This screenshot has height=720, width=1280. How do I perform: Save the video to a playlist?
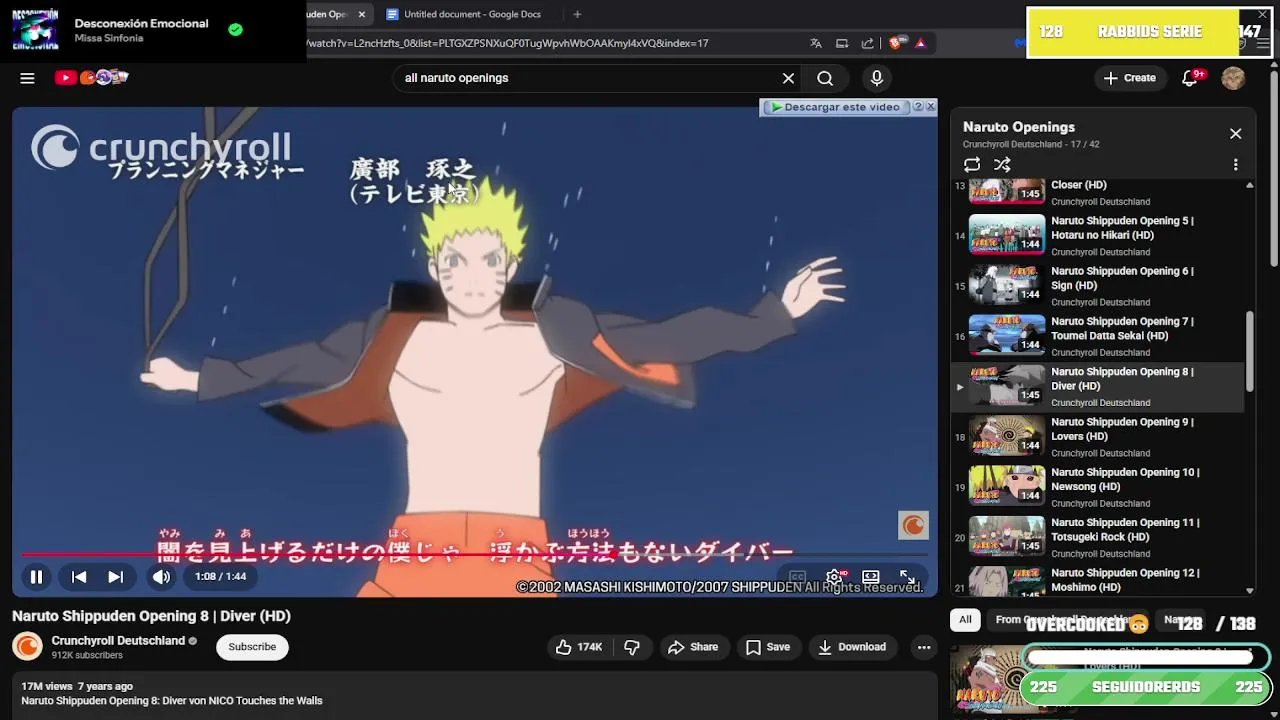pyautogui.click(x=768, y=647)
